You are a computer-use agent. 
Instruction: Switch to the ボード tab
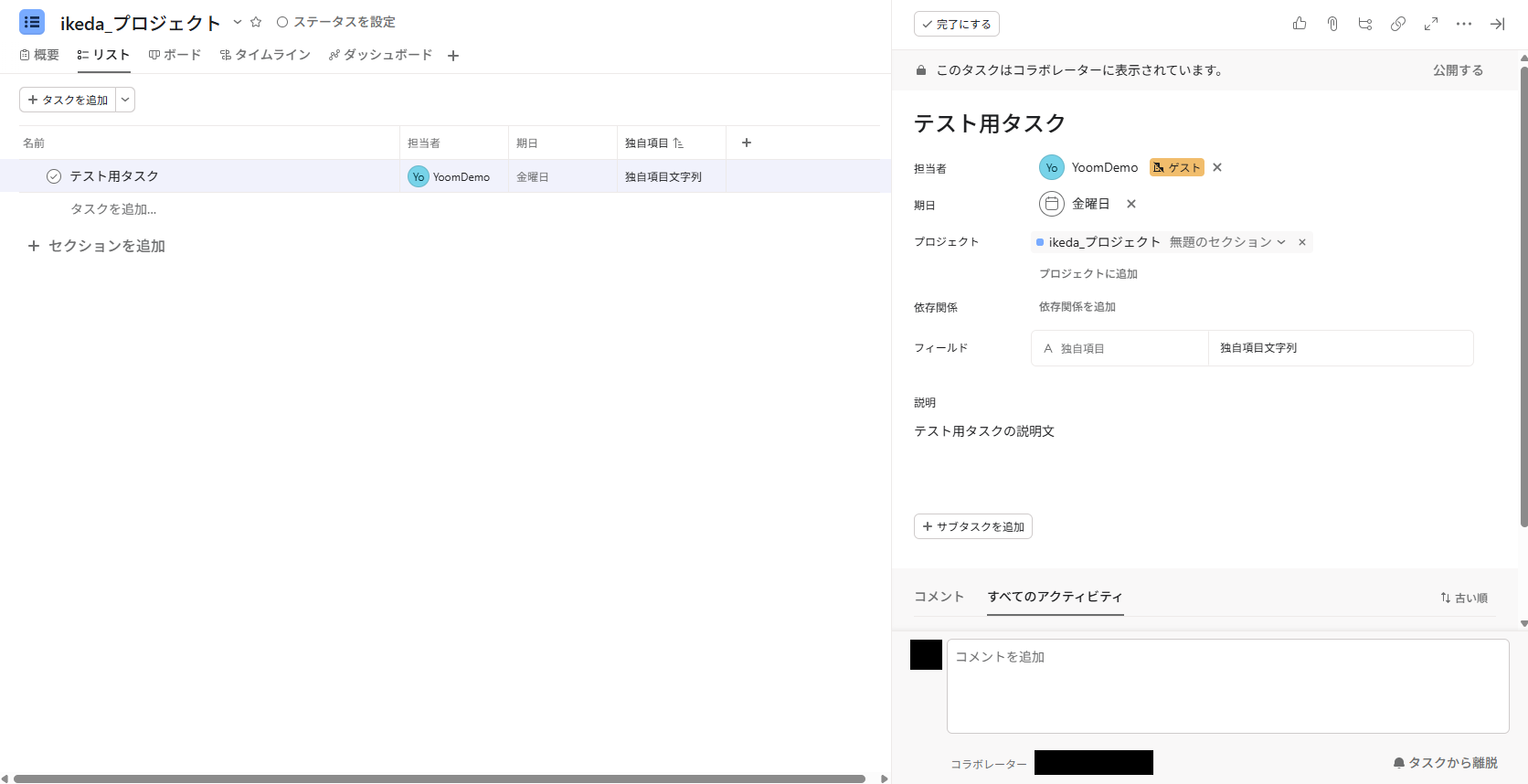click(x=175, y=55)
